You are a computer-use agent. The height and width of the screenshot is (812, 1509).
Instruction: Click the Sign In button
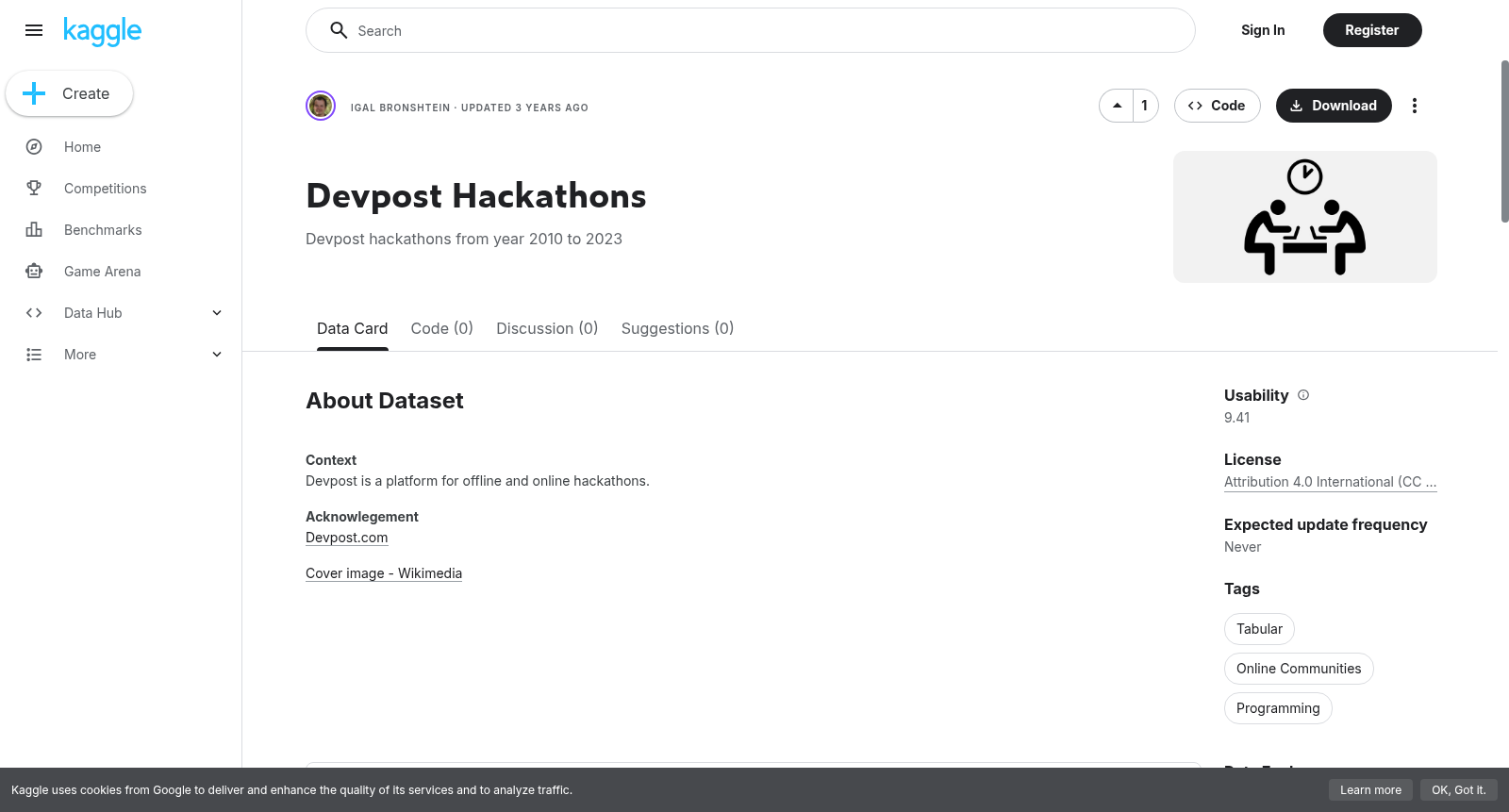[x=1263, y=30]
